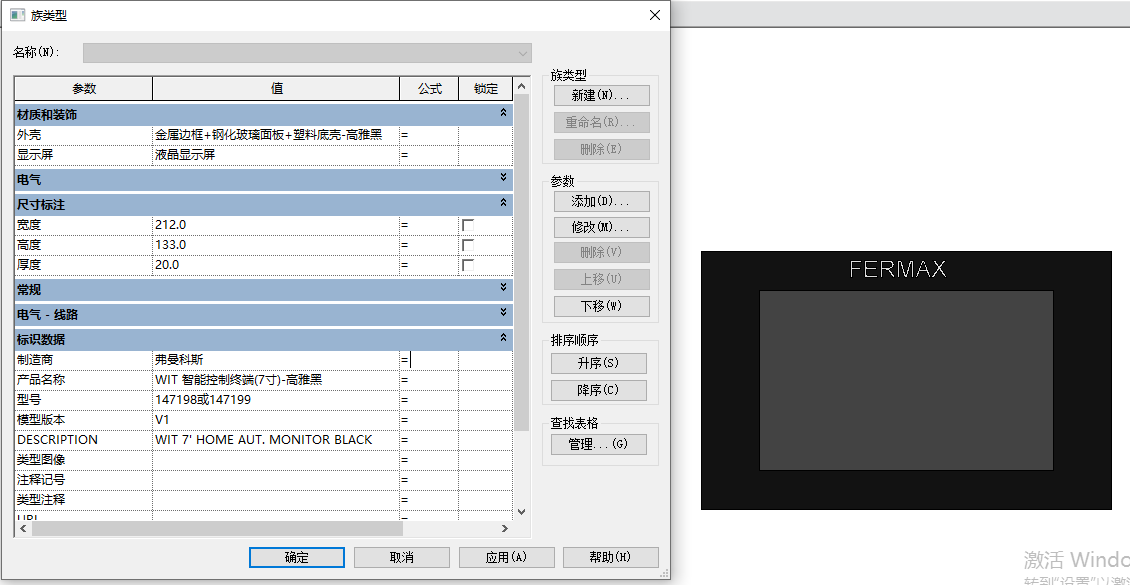The width and height of the screenshot is (1130, 585).
Task: Edit the 厚度 value 20.0
Action: point(276,265)
